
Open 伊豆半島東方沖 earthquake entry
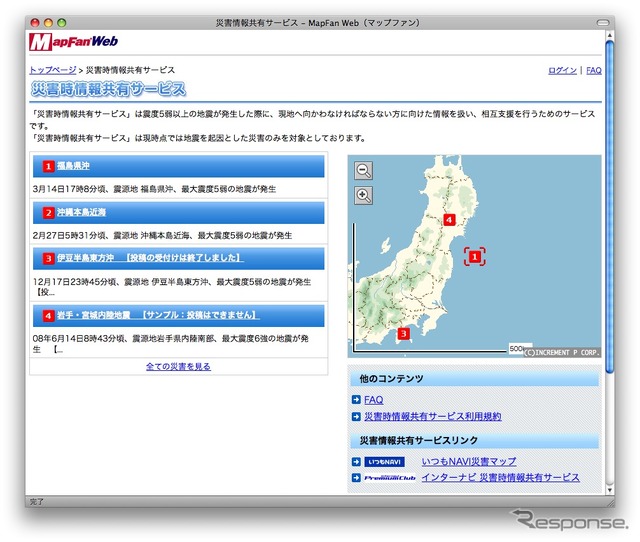point(150,258)
